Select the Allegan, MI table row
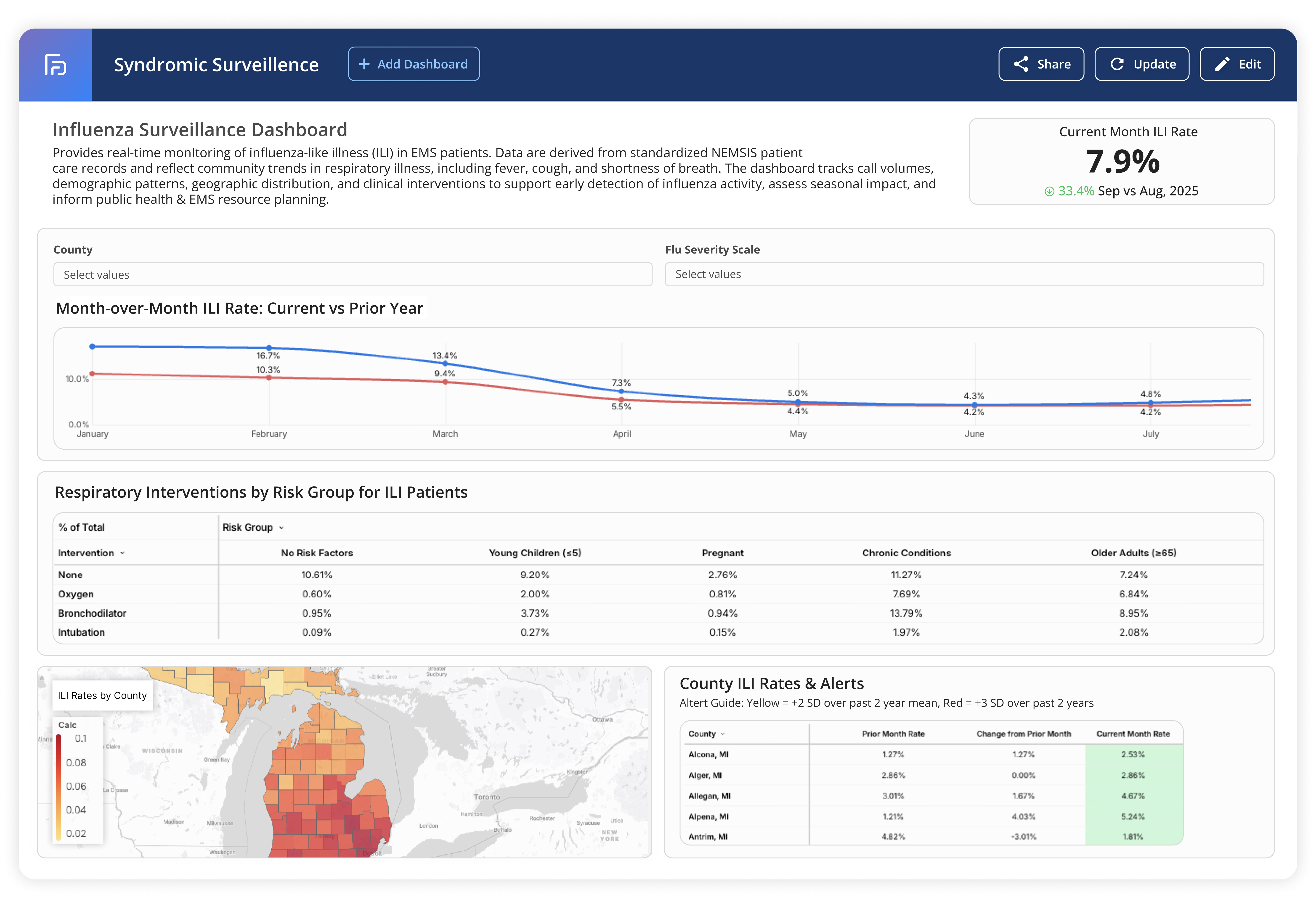Screen dimensions: 1316x908 (x=709, y=796)
